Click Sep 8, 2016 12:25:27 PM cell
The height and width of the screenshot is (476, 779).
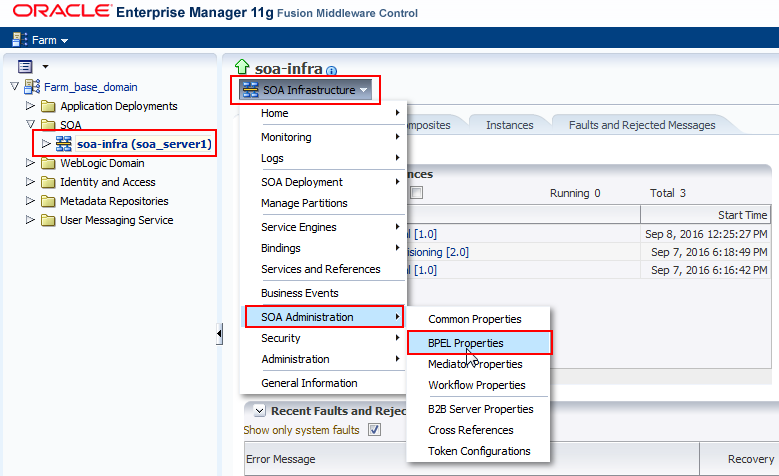point(706,234)
